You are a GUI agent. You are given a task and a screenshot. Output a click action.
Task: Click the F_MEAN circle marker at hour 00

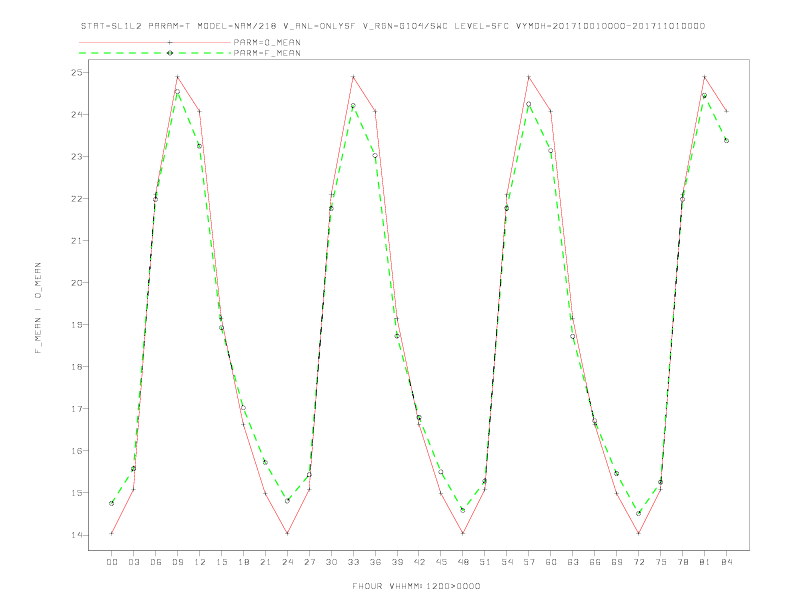[x=112, y=503]
